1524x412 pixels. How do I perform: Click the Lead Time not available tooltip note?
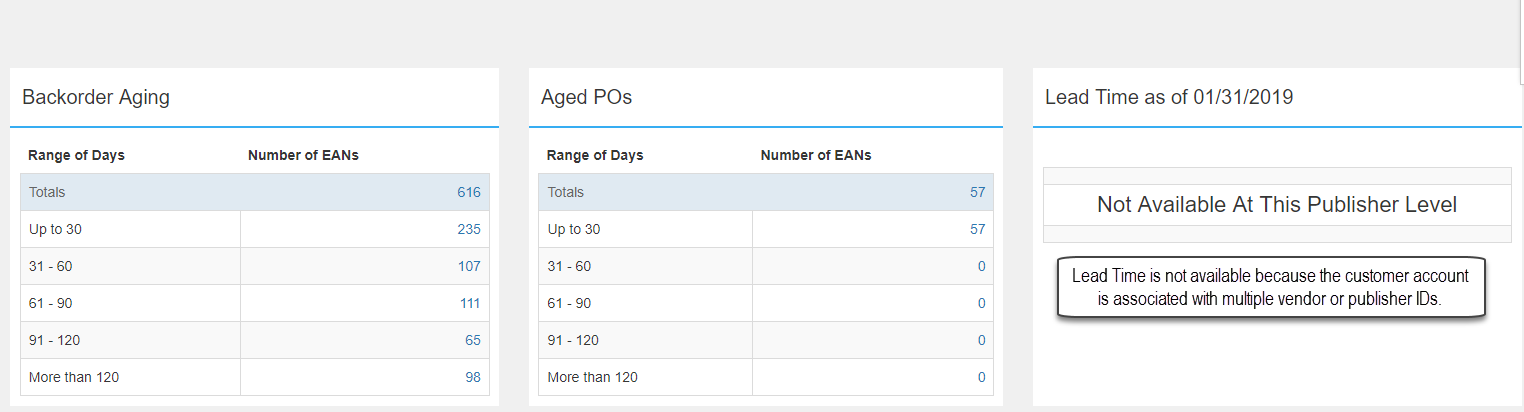point(1270,288)
